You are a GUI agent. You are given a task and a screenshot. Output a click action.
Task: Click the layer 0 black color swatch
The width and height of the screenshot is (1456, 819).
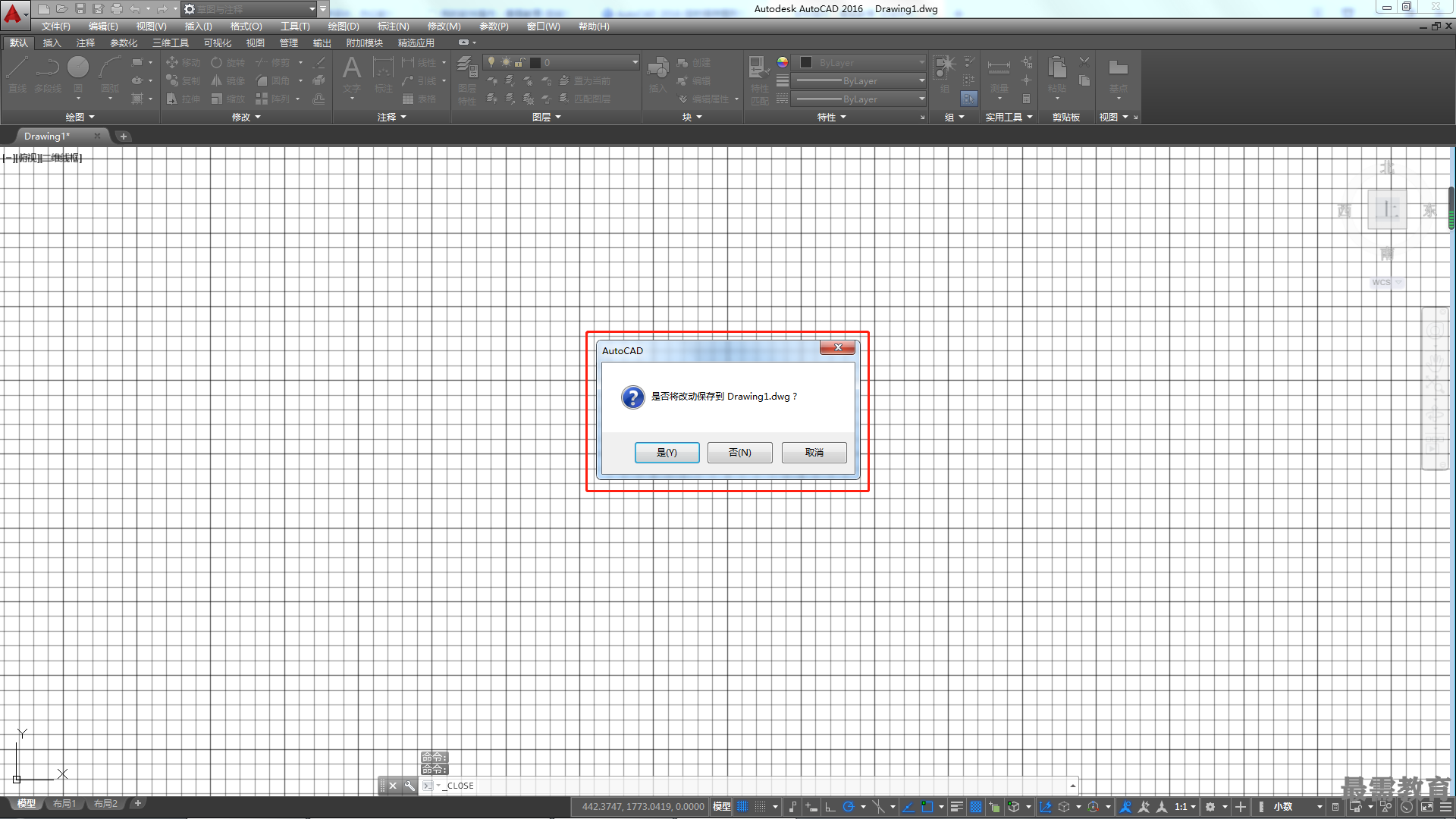tap(535, 62)
